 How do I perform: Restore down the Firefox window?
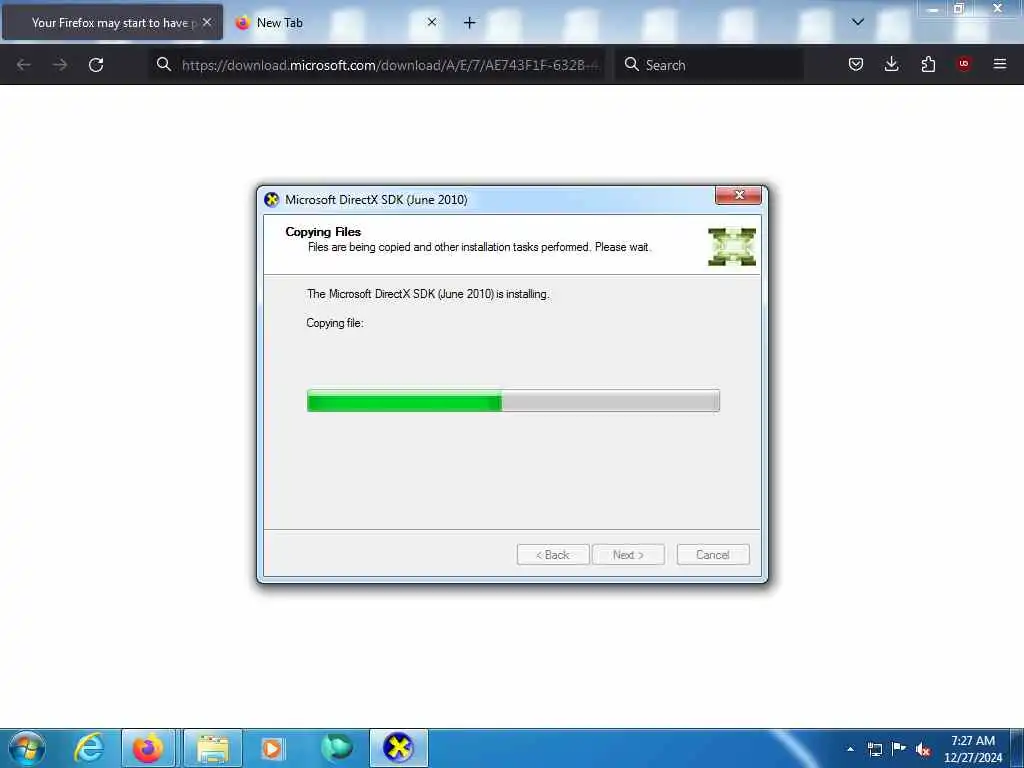[959, 8]
